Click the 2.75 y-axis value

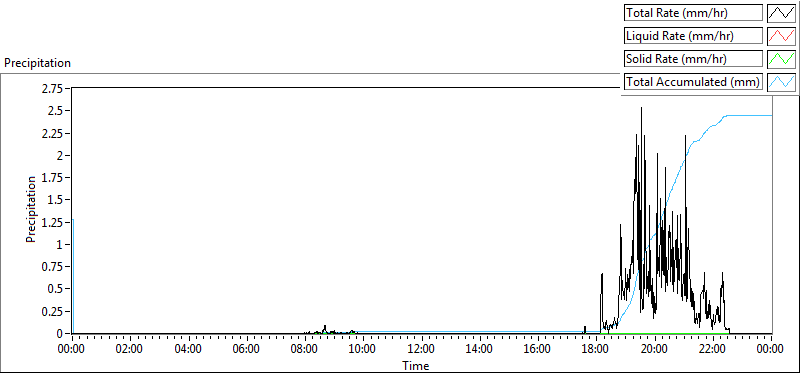(52, 88)
